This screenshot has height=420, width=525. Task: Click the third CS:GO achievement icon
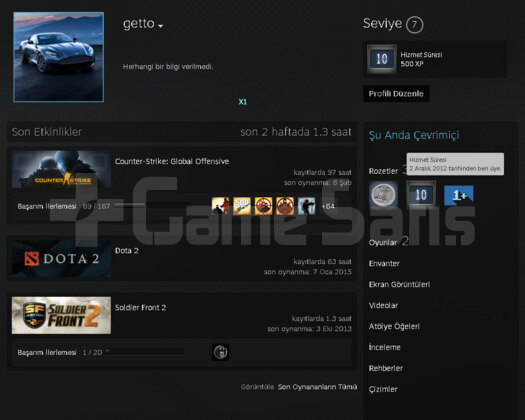[x=264, y=206]
